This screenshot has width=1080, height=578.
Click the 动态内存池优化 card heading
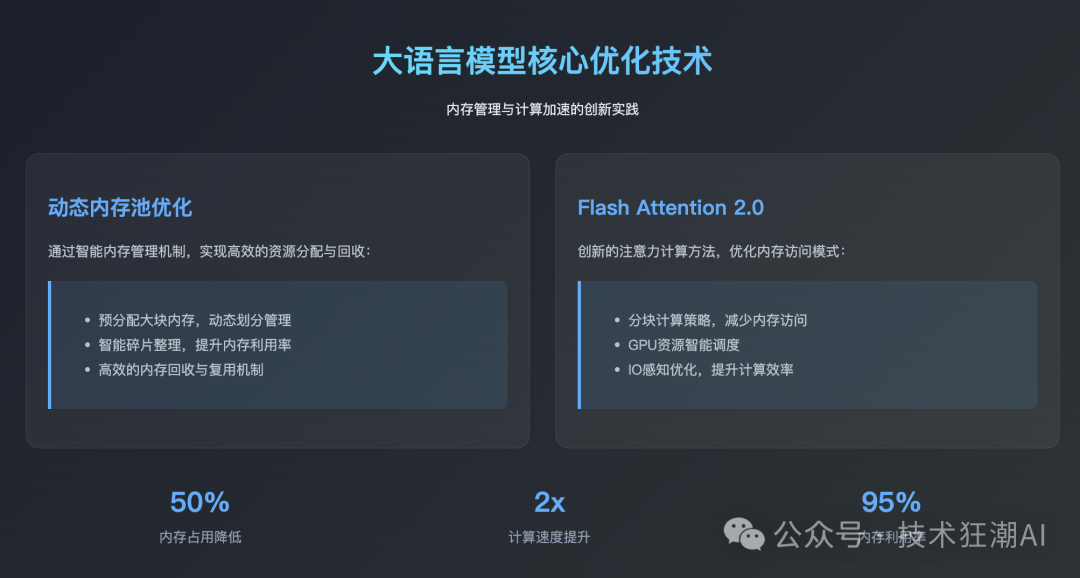click(120, 208)
